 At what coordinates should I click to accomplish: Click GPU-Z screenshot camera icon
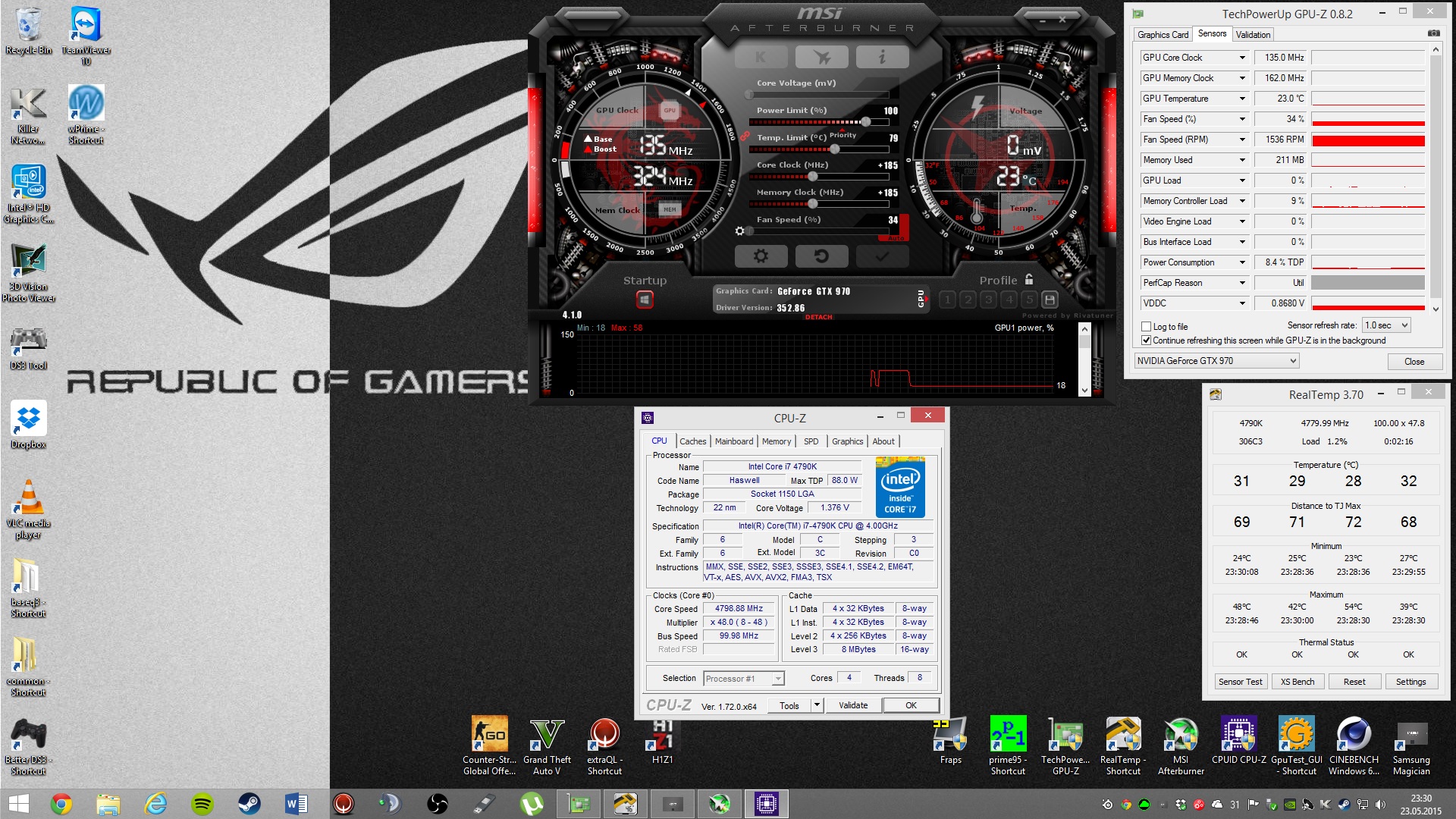(1433, 33)
